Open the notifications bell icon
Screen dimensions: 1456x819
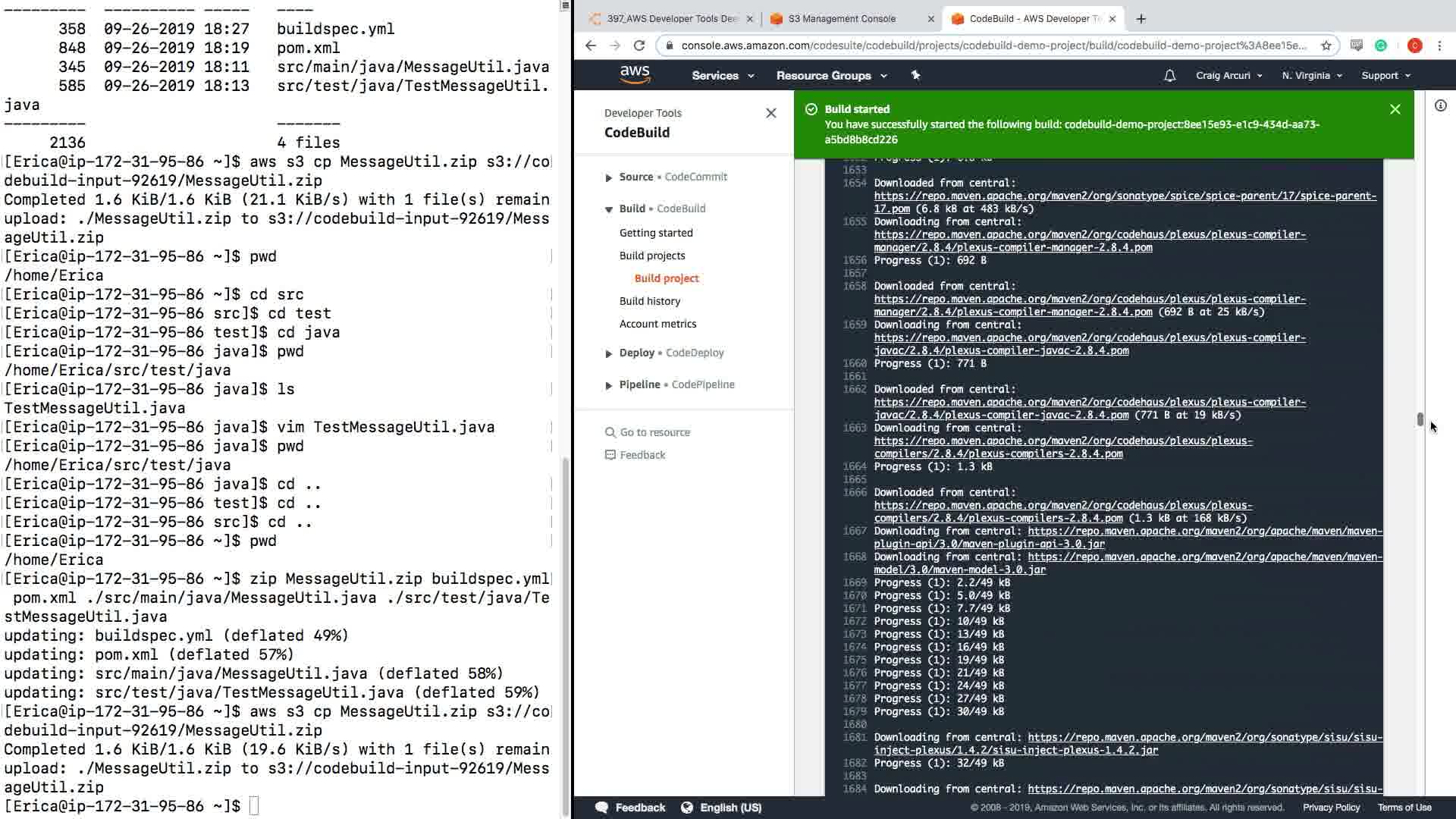(x=1169, y=75)
